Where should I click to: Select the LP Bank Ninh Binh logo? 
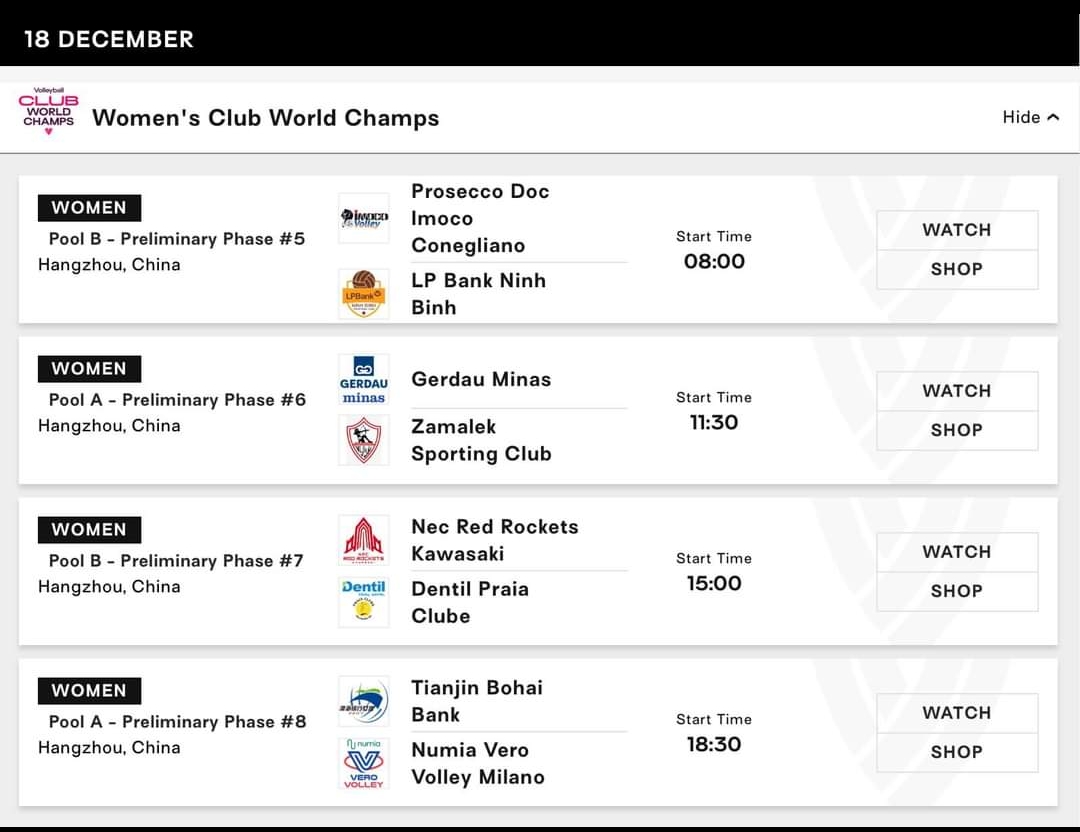click(x=364, y=294)
